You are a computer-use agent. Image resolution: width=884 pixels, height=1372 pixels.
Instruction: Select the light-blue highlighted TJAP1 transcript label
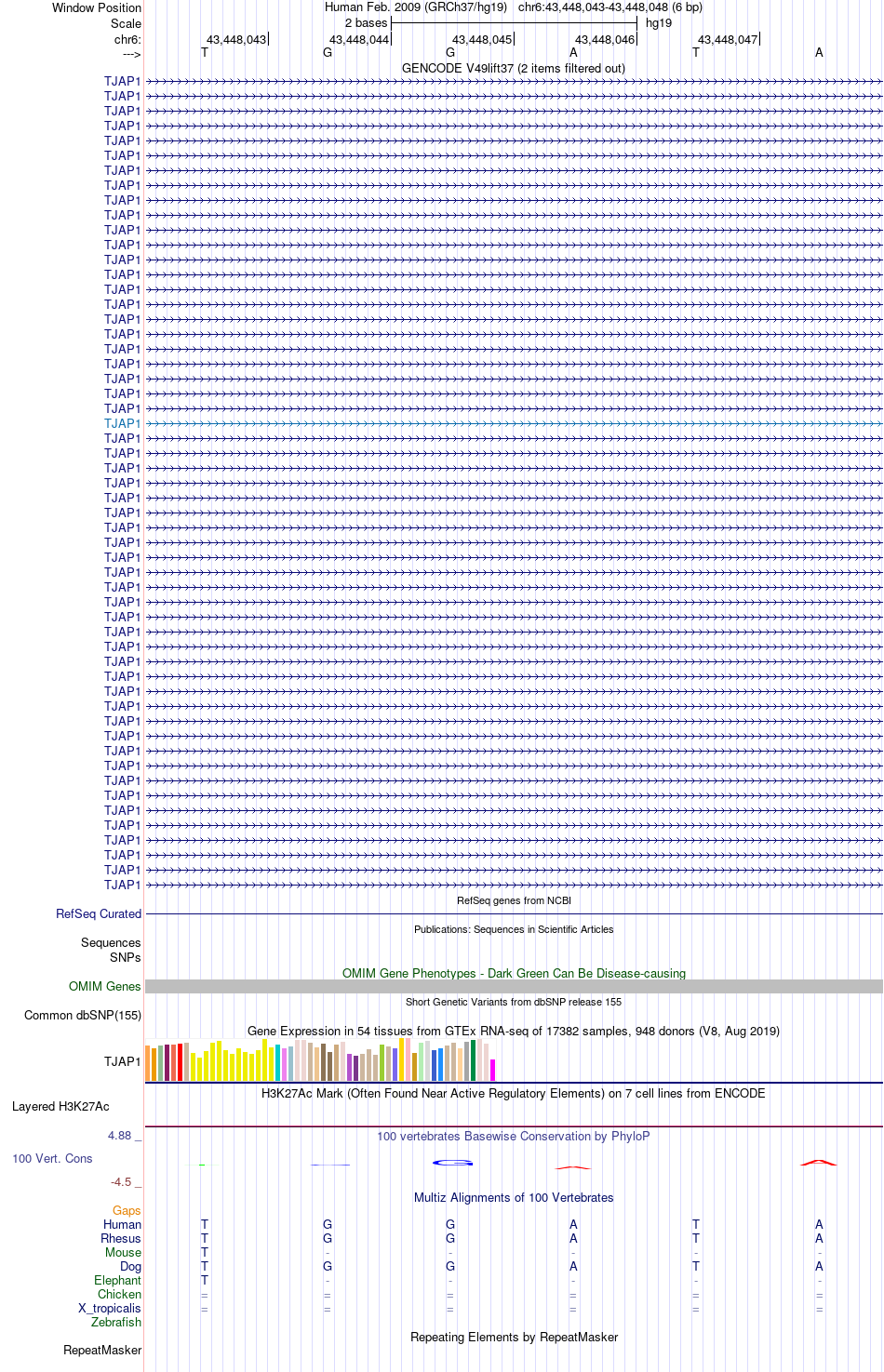123,423
